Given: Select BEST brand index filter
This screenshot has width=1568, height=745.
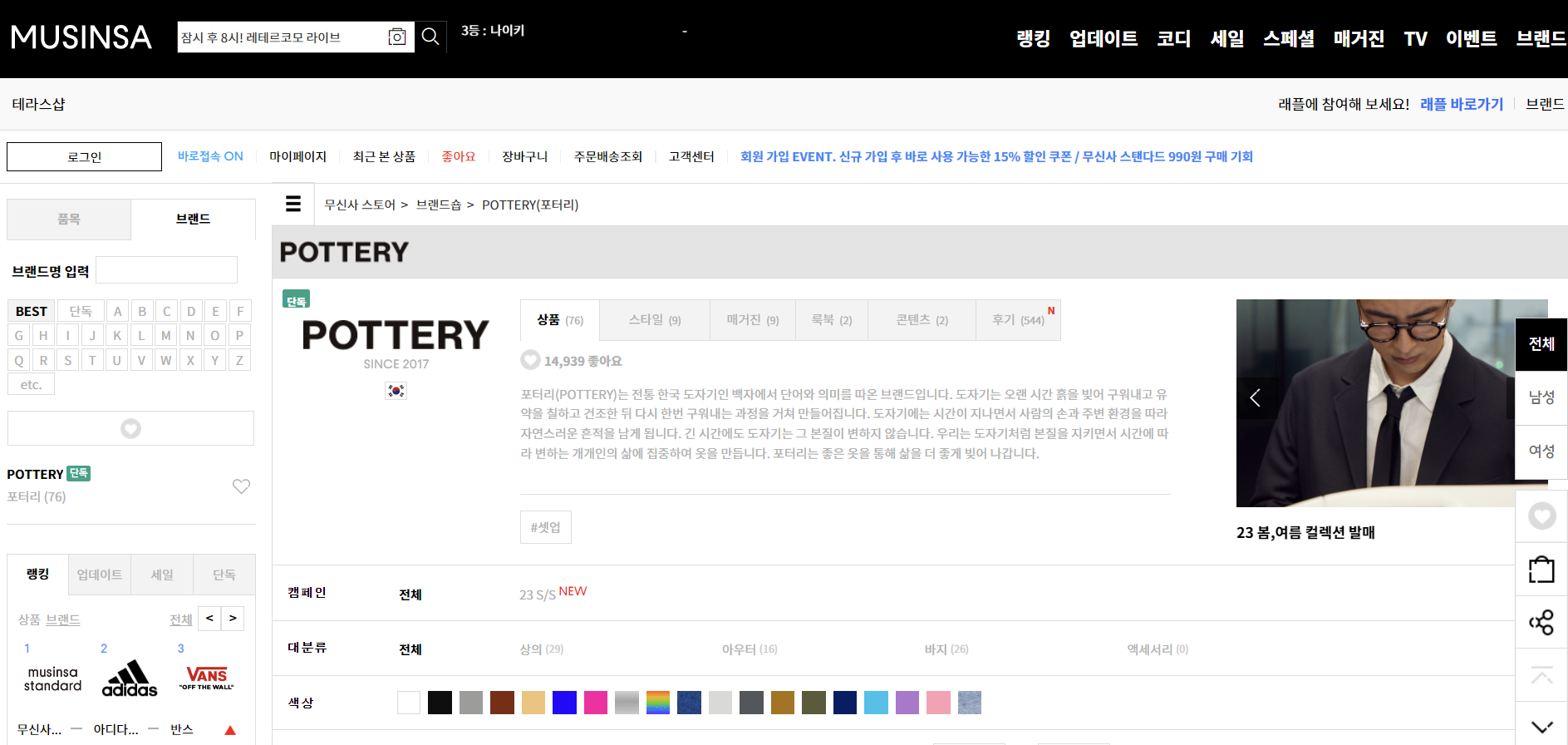Looking at the screenshot, I should coord(32,311).
